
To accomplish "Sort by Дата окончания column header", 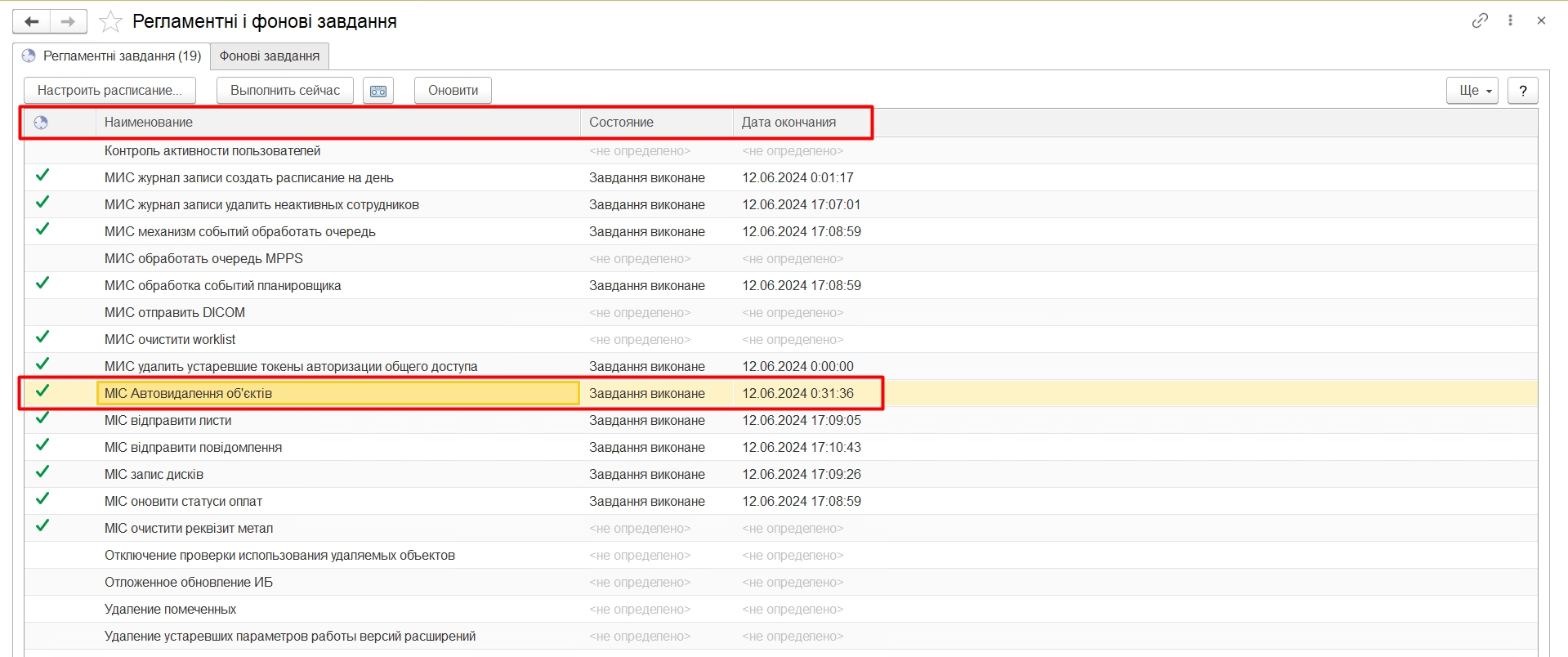I will tap(788, 123).
